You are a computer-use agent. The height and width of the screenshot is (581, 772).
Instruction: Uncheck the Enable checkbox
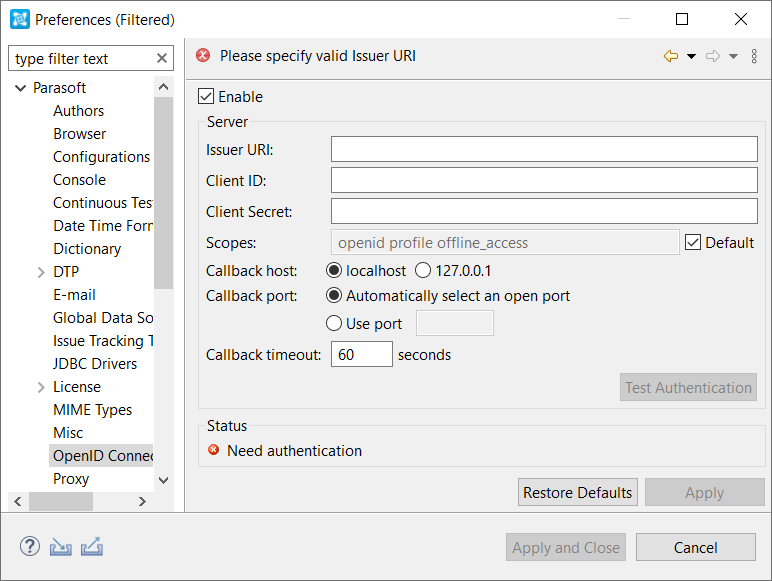[x=206, y=97]
